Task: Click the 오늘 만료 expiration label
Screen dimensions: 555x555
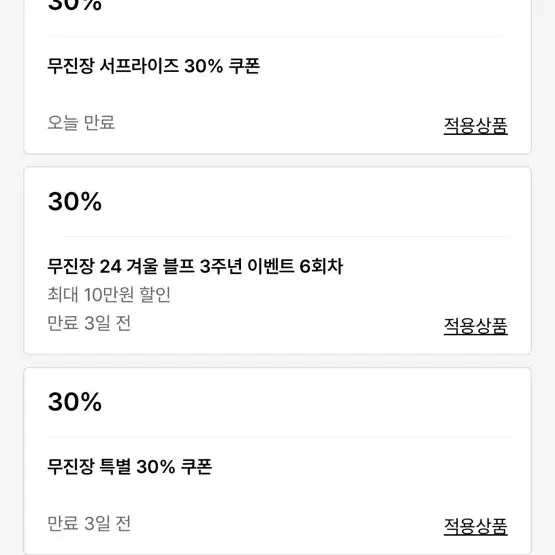Action: point(81,122)
